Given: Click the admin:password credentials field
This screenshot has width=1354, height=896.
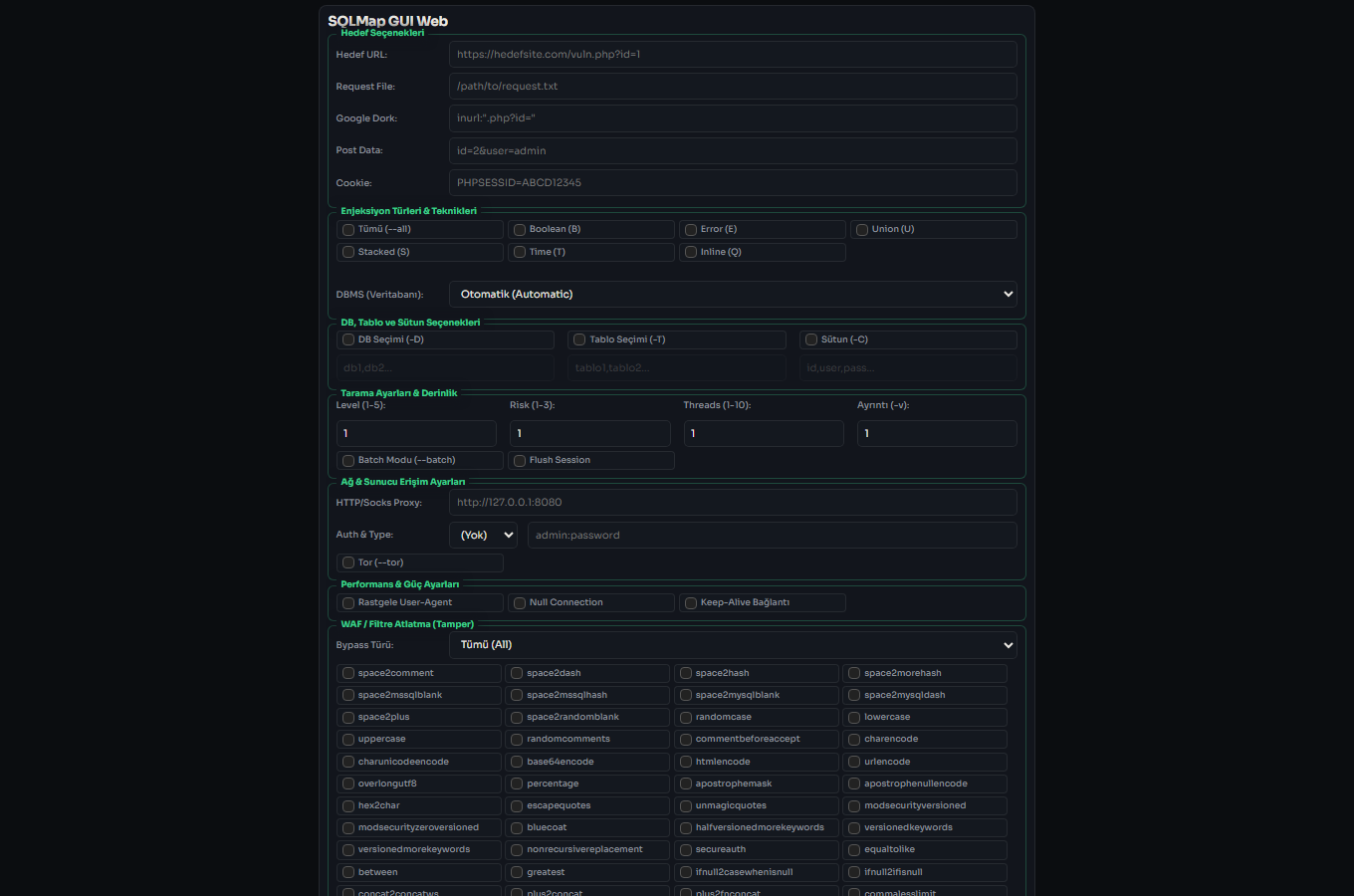Looking at the screenshot, I should (773, 536).
